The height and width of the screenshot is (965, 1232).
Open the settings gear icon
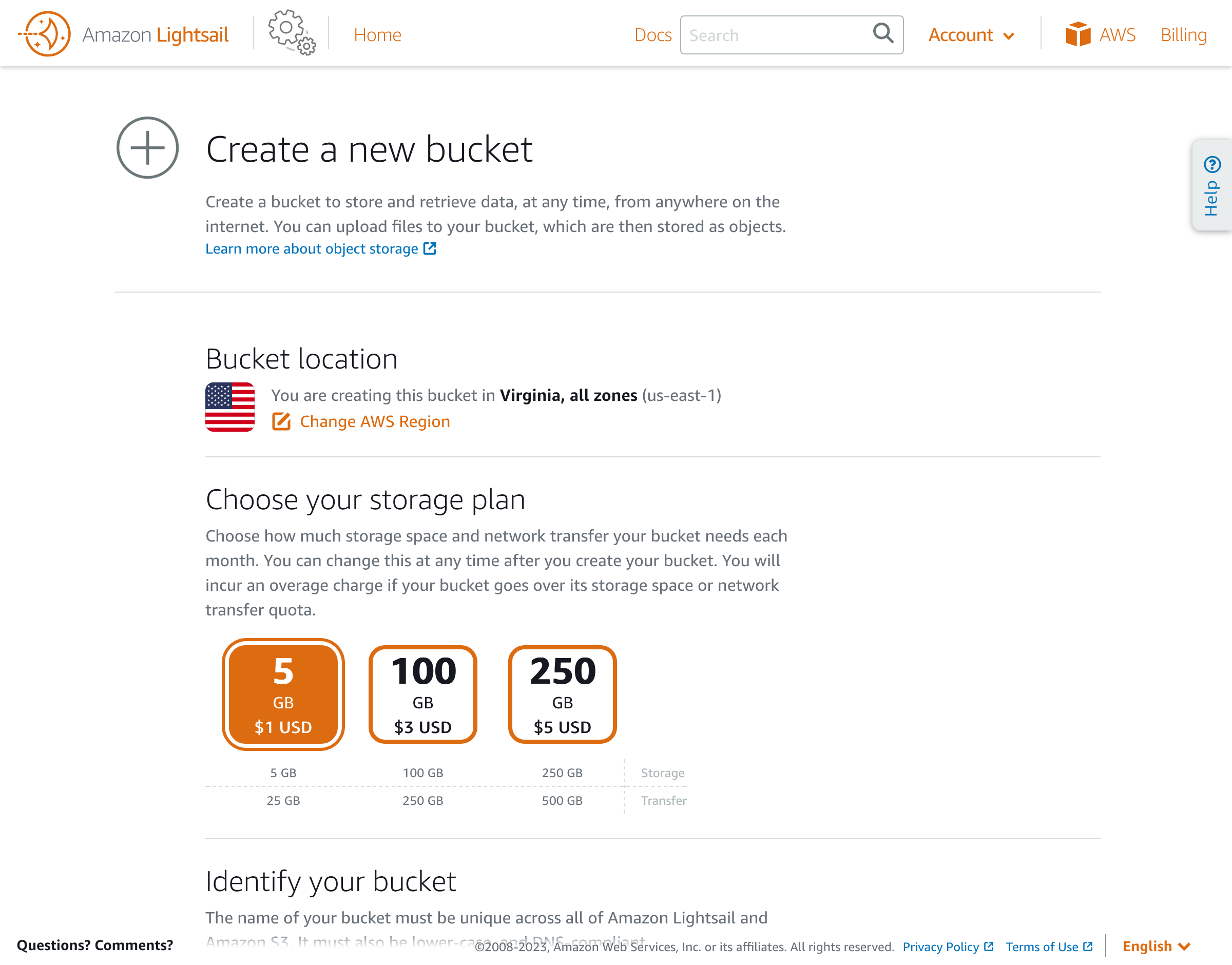click(290, 34)
